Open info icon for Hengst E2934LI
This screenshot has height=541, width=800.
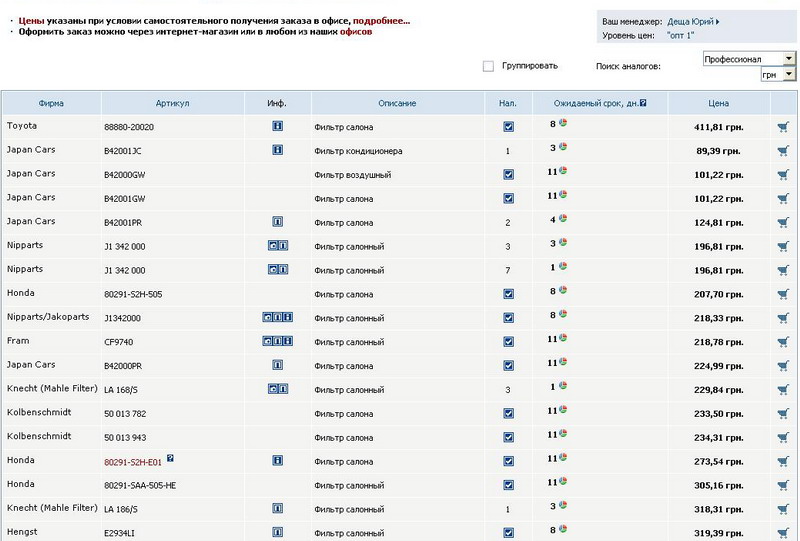[278, 532]
